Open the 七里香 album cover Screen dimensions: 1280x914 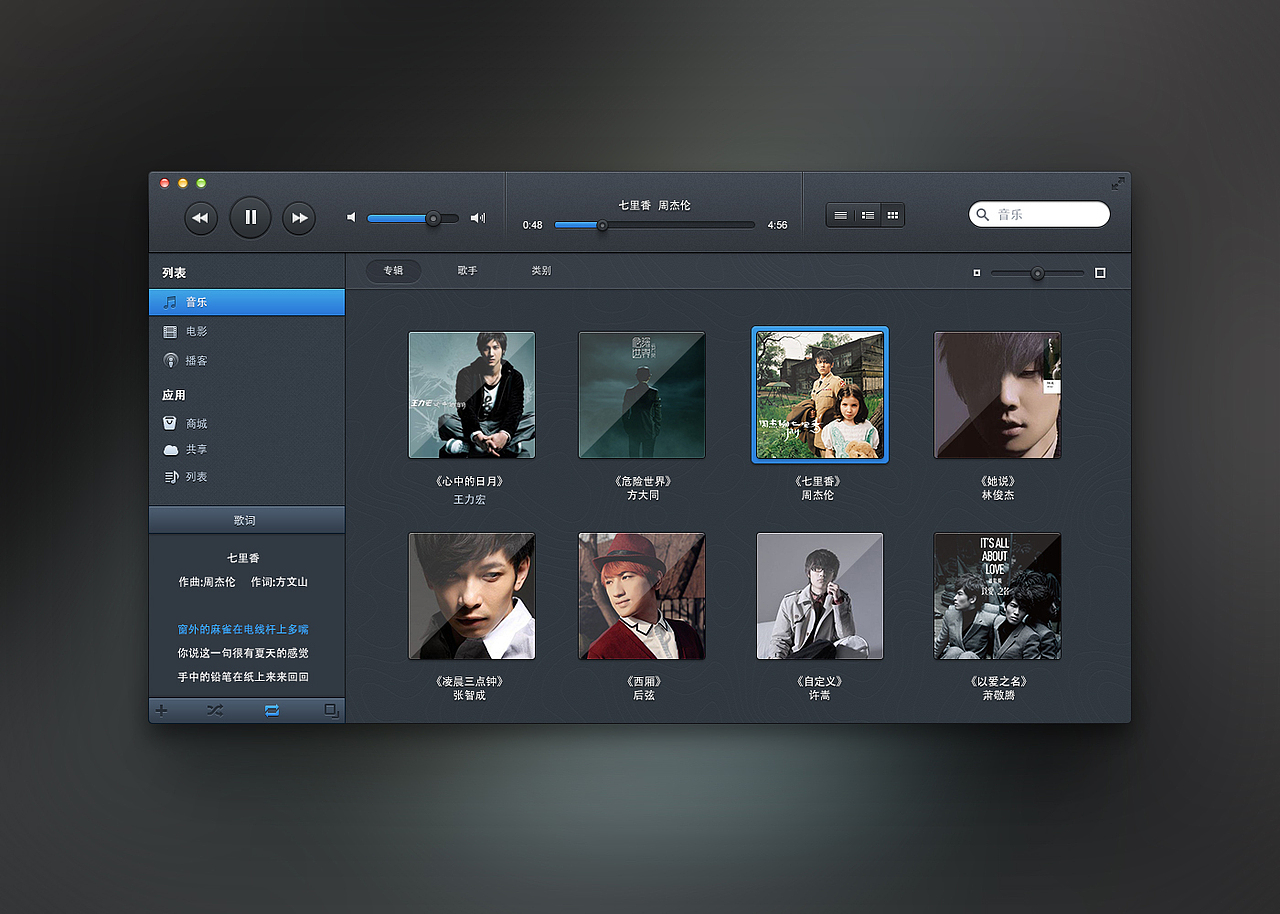click(x=820, y=395)
